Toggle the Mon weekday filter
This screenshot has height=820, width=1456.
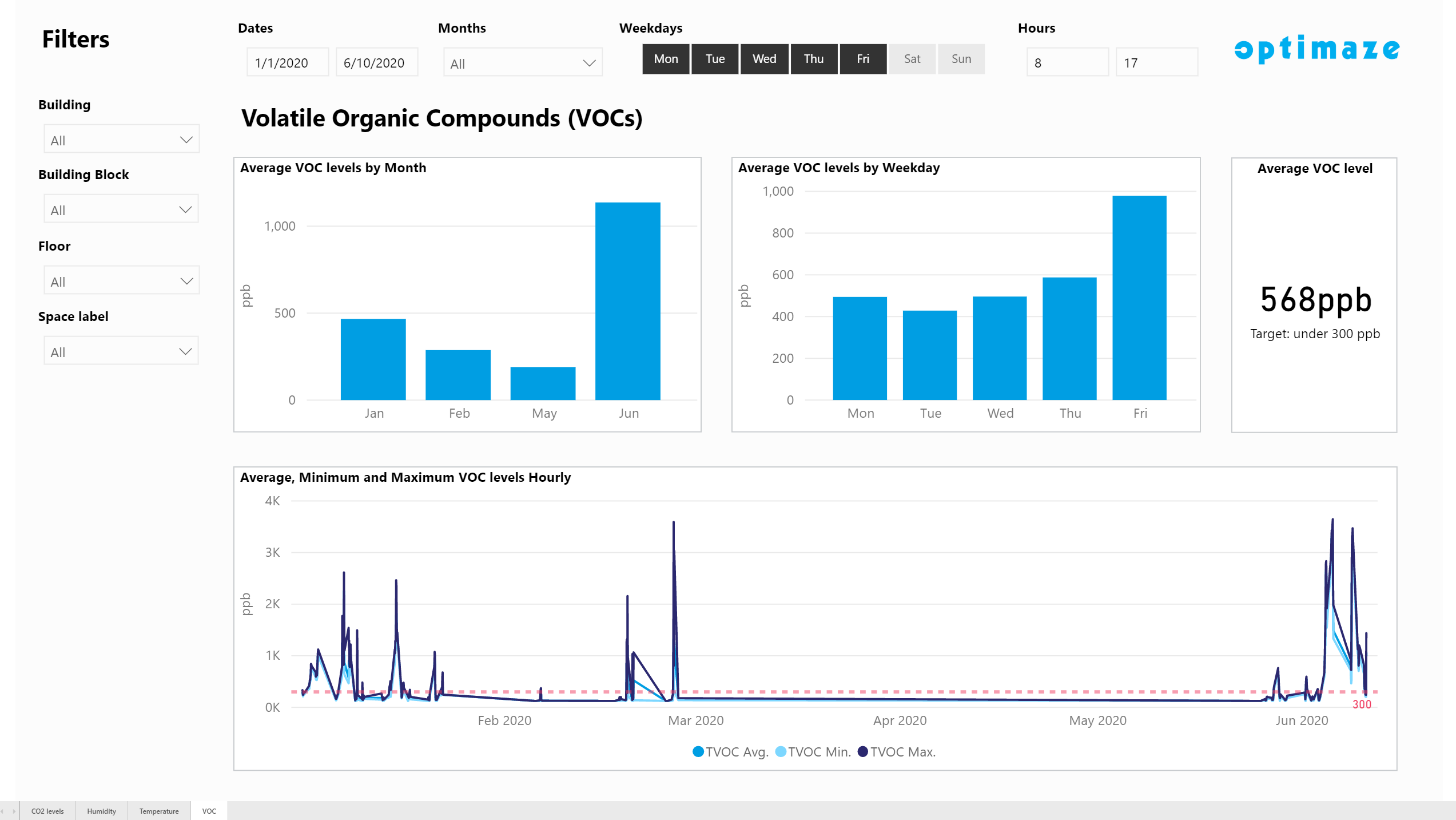pos(666,59)
